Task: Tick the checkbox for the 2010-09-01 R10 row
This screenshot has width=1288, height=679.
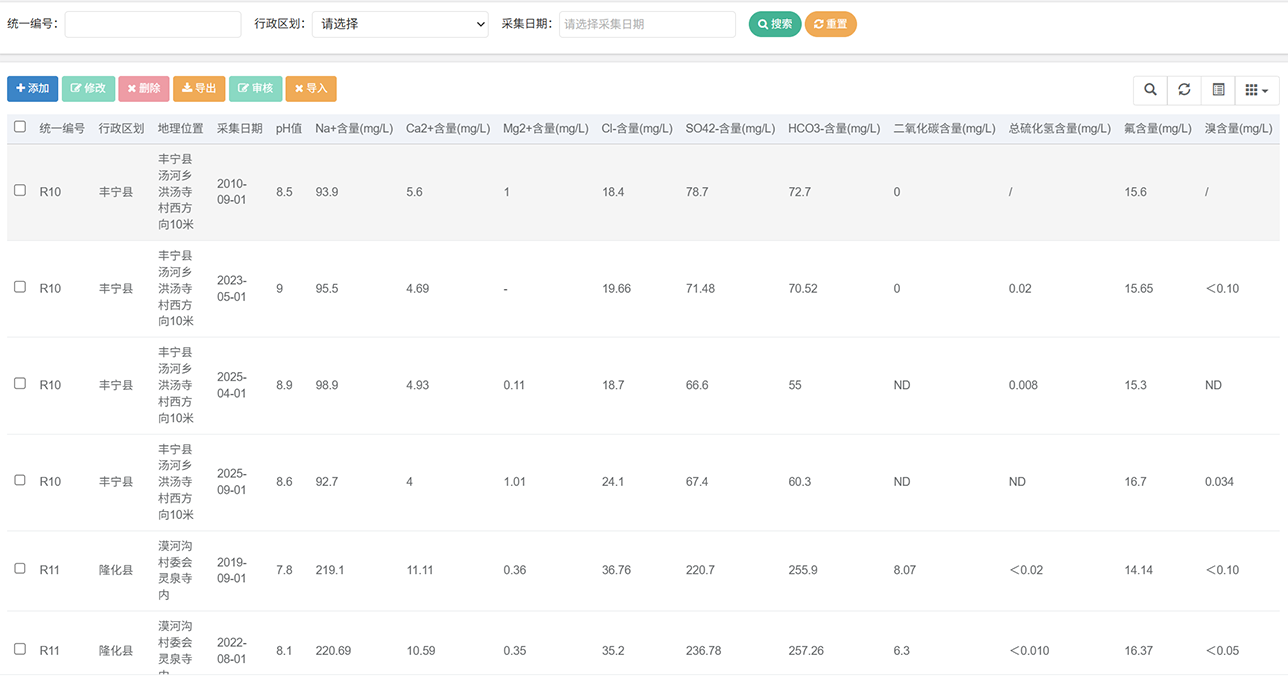Action: coord(20,190)
